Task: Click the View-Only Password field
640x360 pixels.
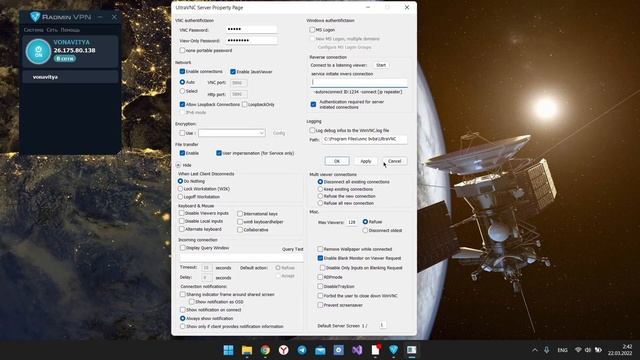Action: click(251, 40)
